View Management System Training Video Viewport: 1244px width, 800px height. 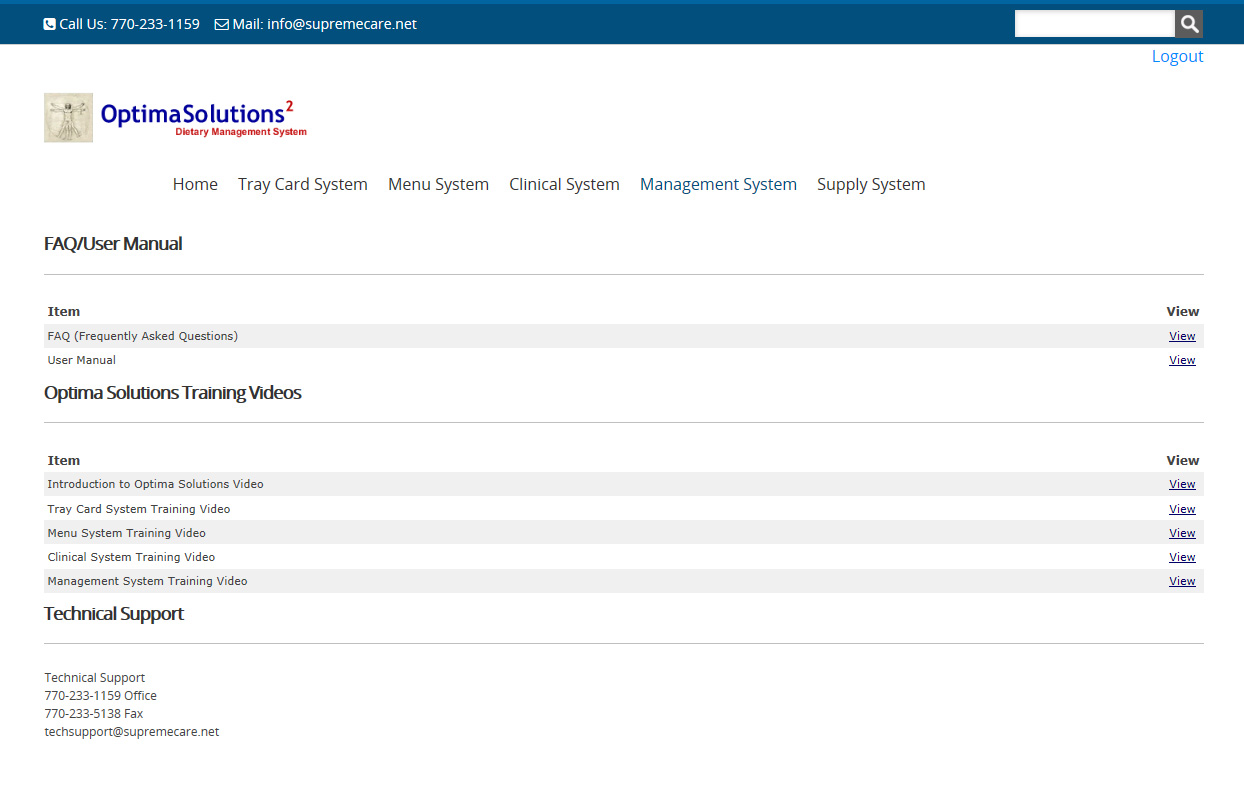[1182, 581]
